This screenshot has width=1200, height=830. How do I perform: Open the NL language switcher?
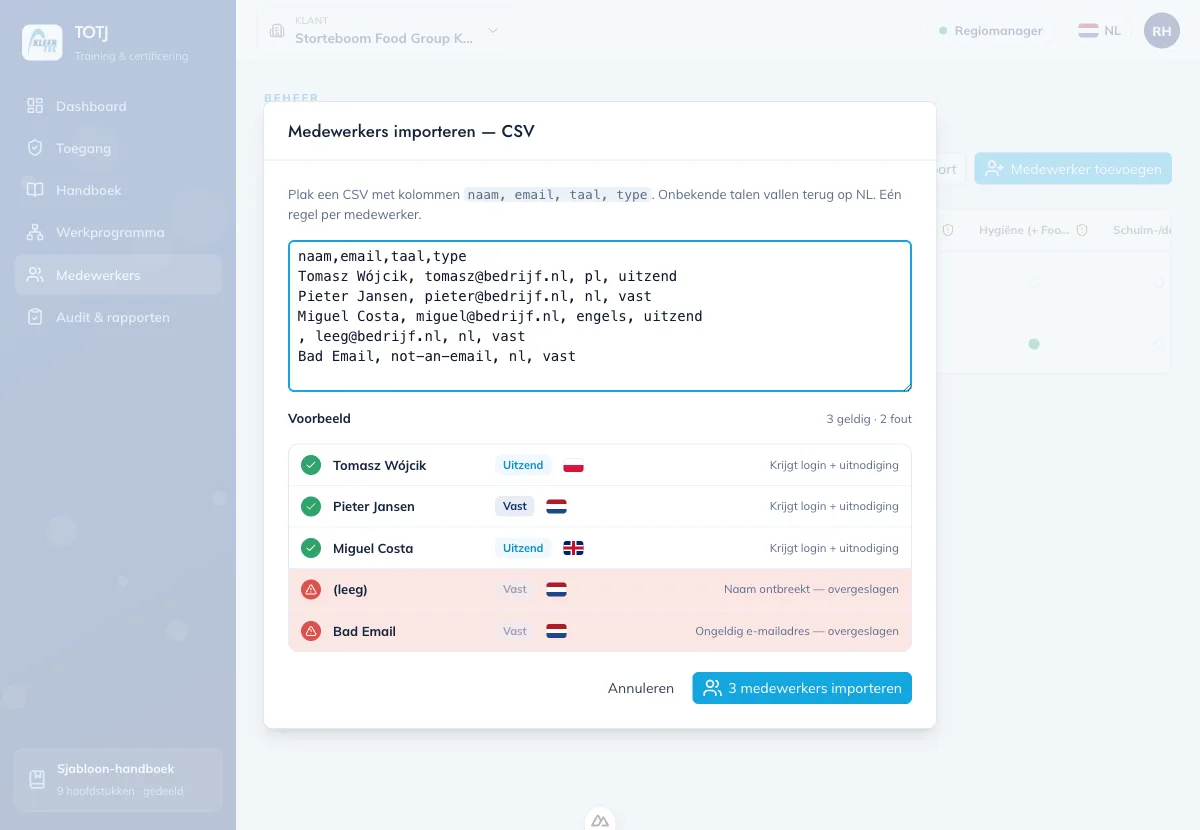click(x=1099, y=31)
